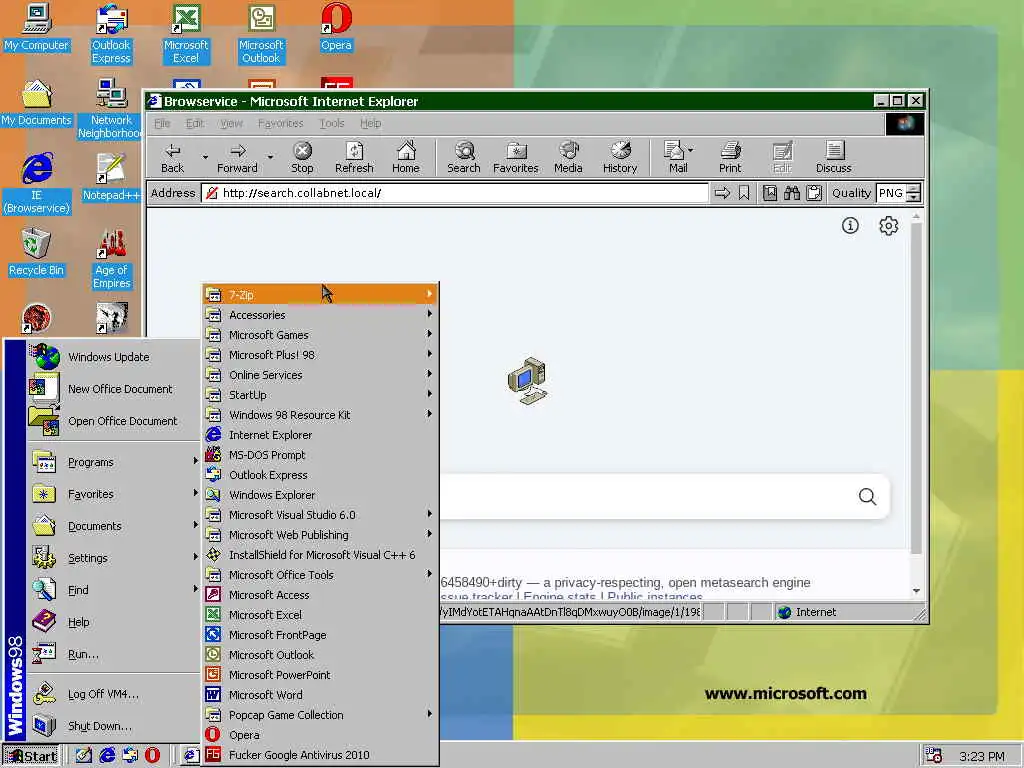This screenshot has height=768, width=1024.
Task: Expand Microsoft Visual Studio 6.0 submenu
Action: click(x=320, y=515)
